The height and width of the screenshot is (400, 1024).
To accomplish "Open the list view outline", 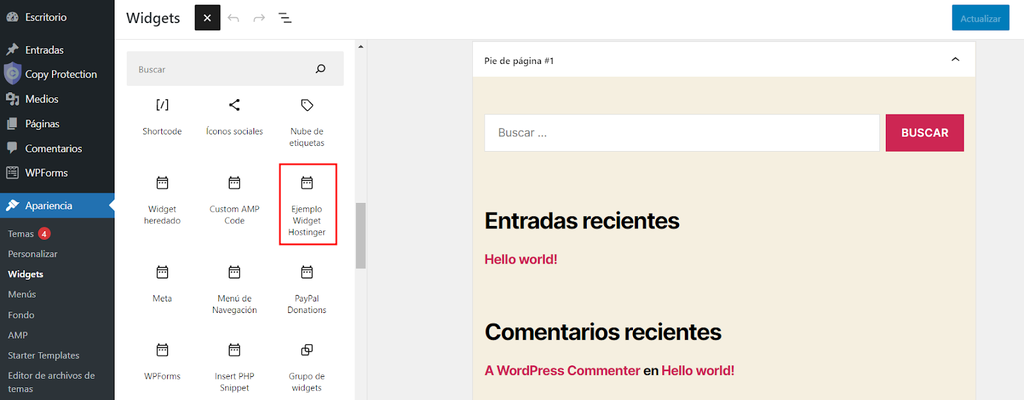I will pyautogui.click(x=285, y=18).
